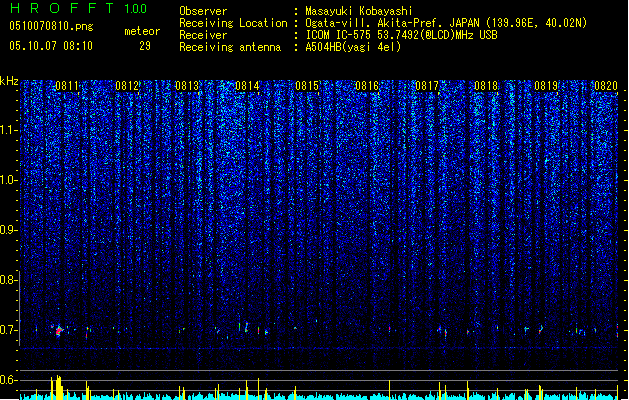Screen dimensions: 629x400
Task: Click the 0817 time marker
Action: [427, 86]
